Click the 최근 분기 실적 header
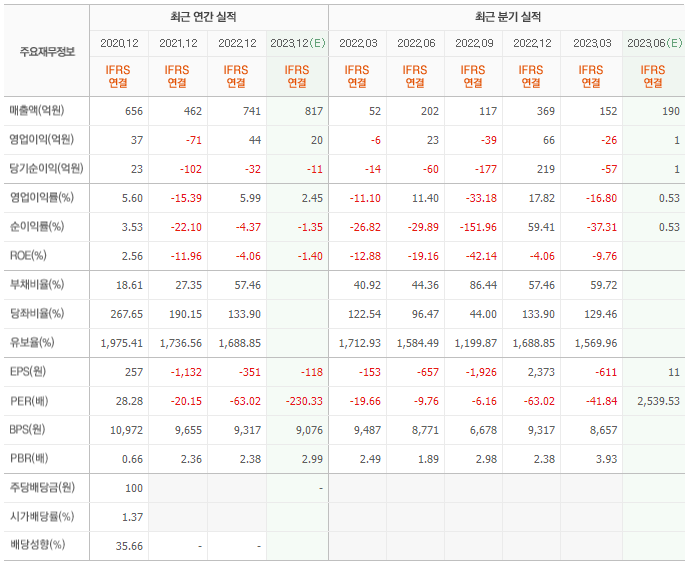 tap(508, 17)
